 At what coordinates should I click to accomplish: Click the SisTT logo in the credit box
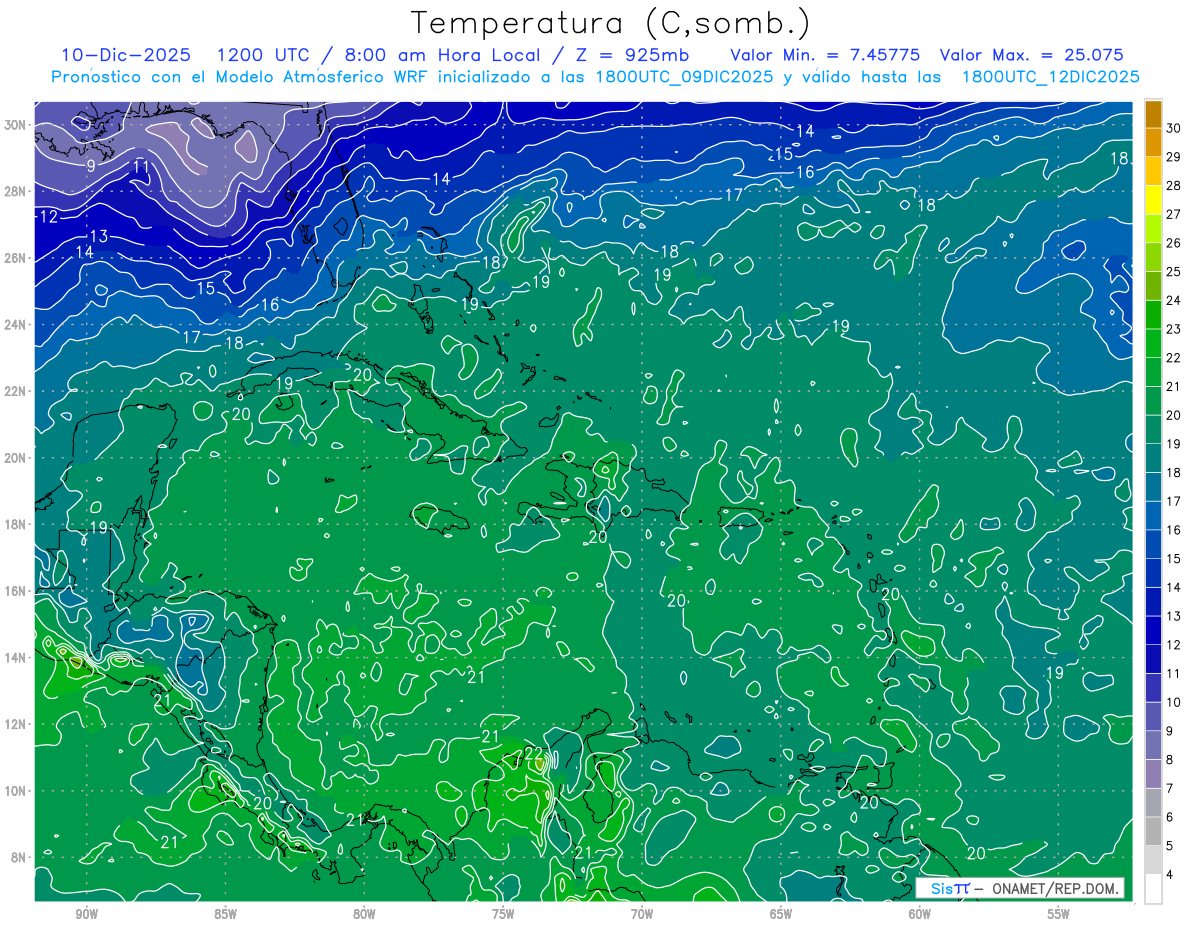949,888
